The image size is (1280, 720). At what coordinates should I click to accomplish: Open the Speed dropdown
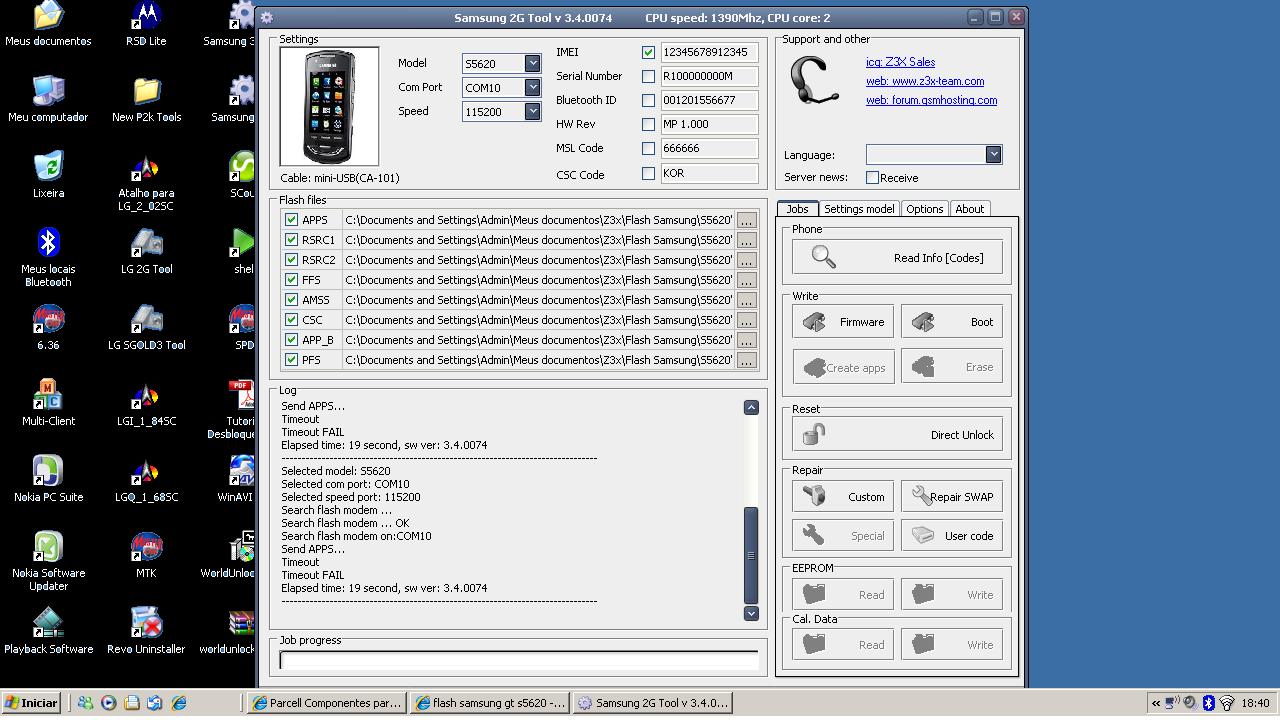coord(532,111)
